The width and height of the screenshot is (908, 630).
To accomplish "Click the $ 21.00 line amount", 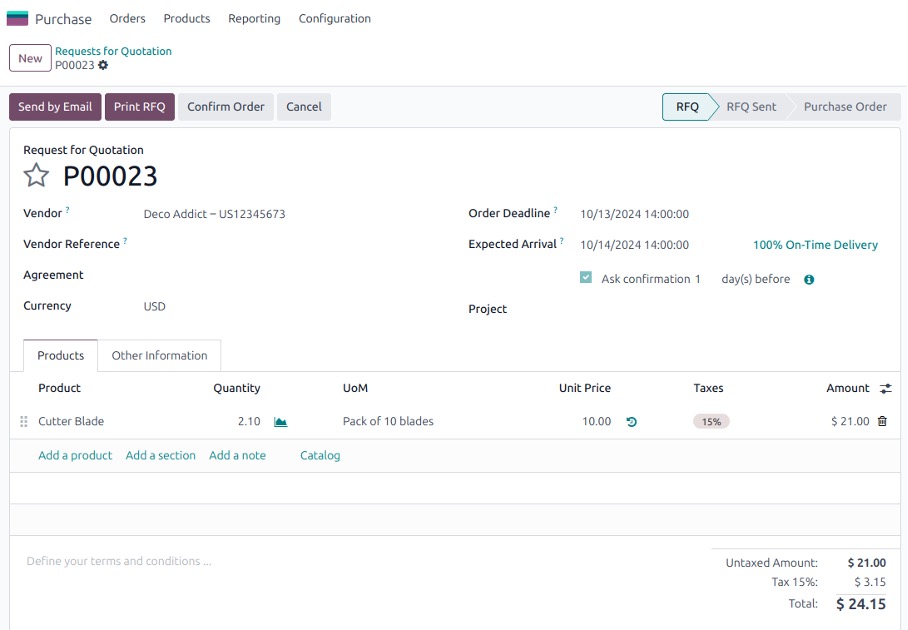I will point(850,422).
